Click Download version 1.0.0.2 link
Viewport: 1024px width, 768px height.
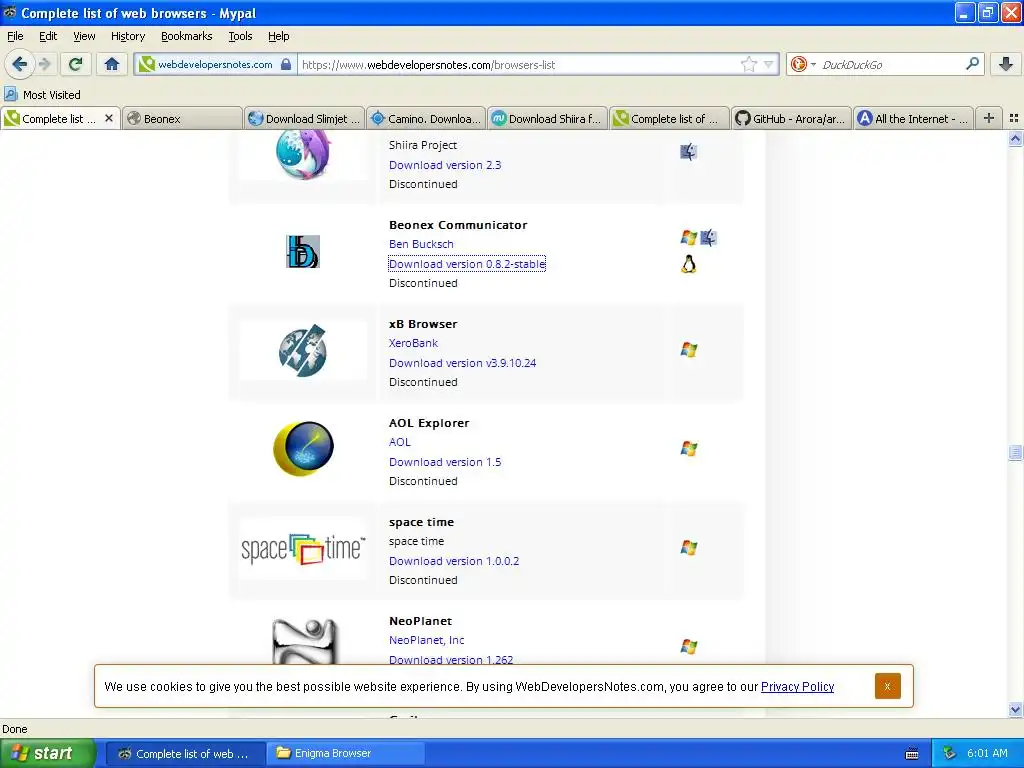click(454, 561)
